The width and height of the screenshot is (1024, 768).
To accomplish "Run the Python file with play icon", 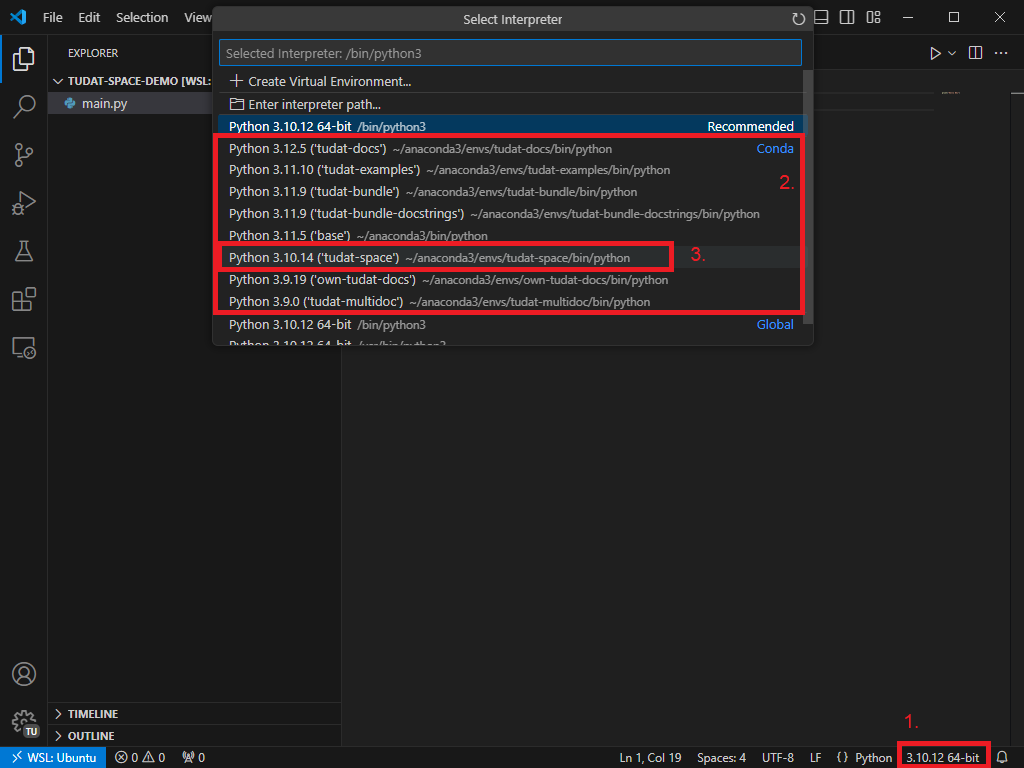I will point(935,53).
